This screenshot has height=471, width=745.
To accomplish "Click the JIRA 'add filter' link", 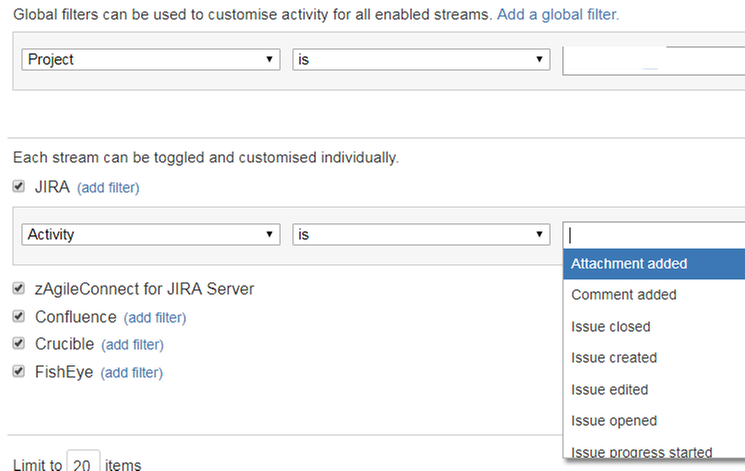I will (108, 188).
